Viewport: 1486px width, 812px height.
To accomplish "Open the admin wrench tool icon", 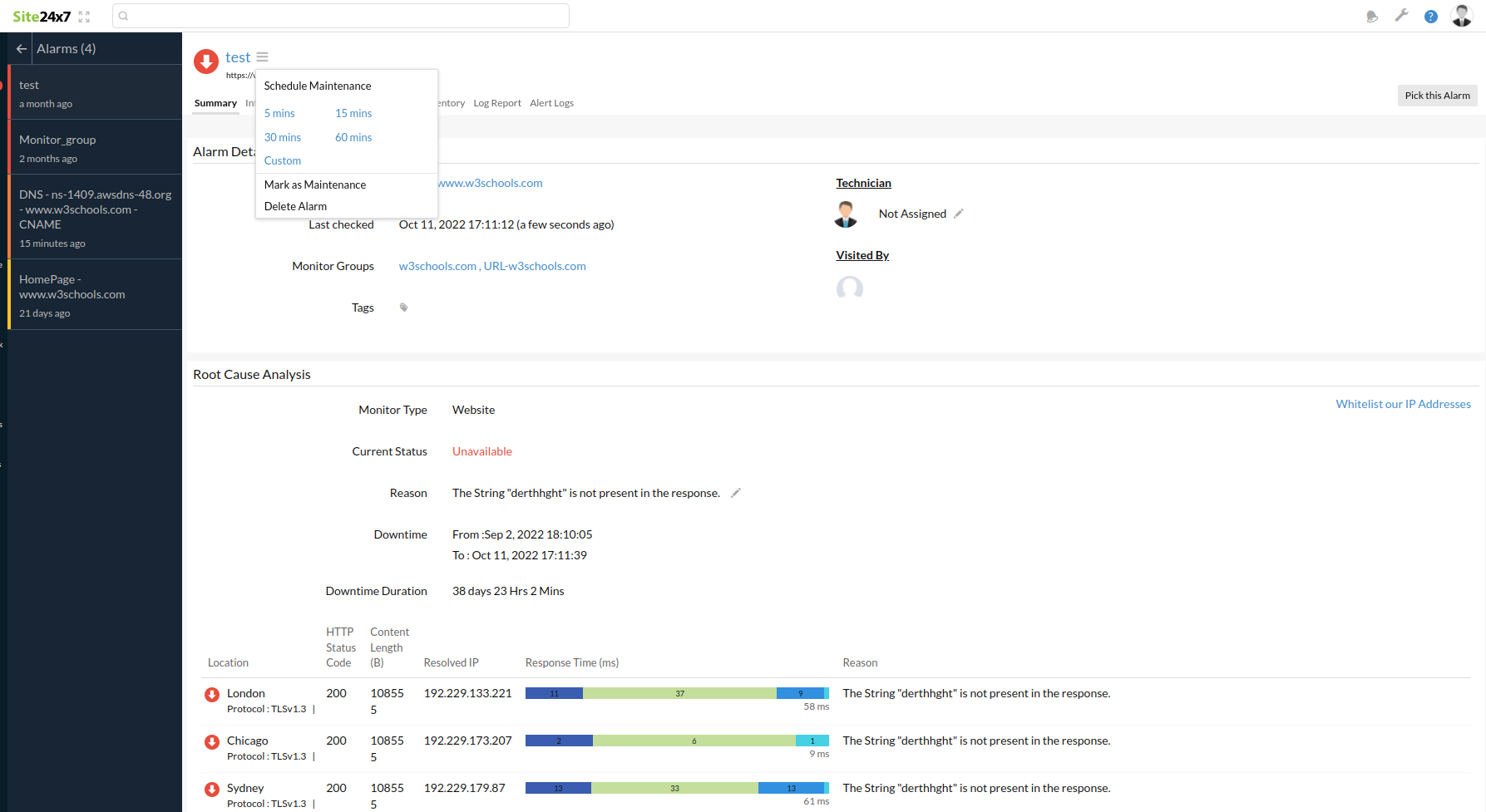I will pos(1401,16).
